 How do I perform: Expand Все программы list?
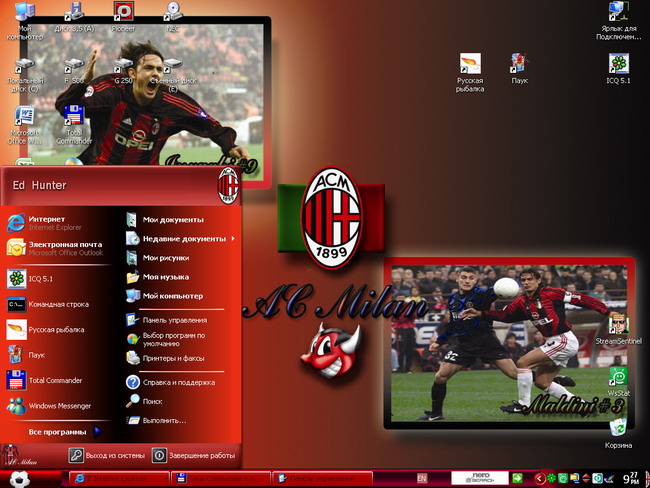point(64,432)
